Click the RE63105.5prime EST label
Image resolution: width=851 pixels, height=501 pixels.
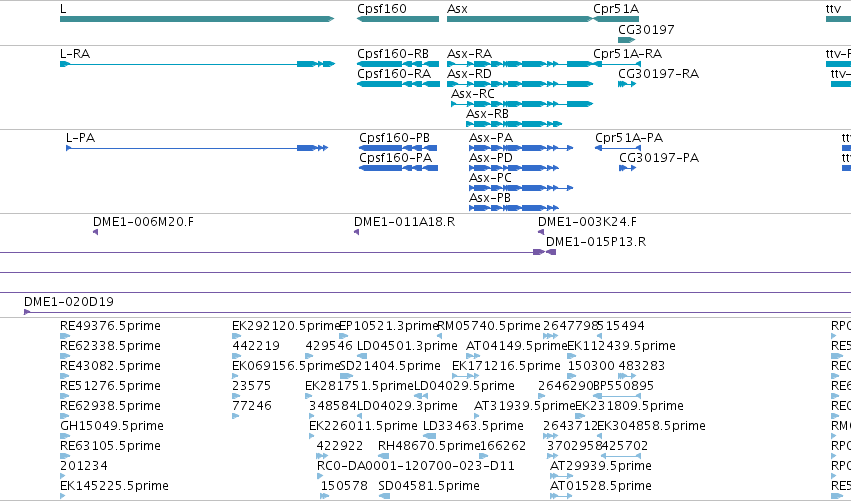click(110, 446)
